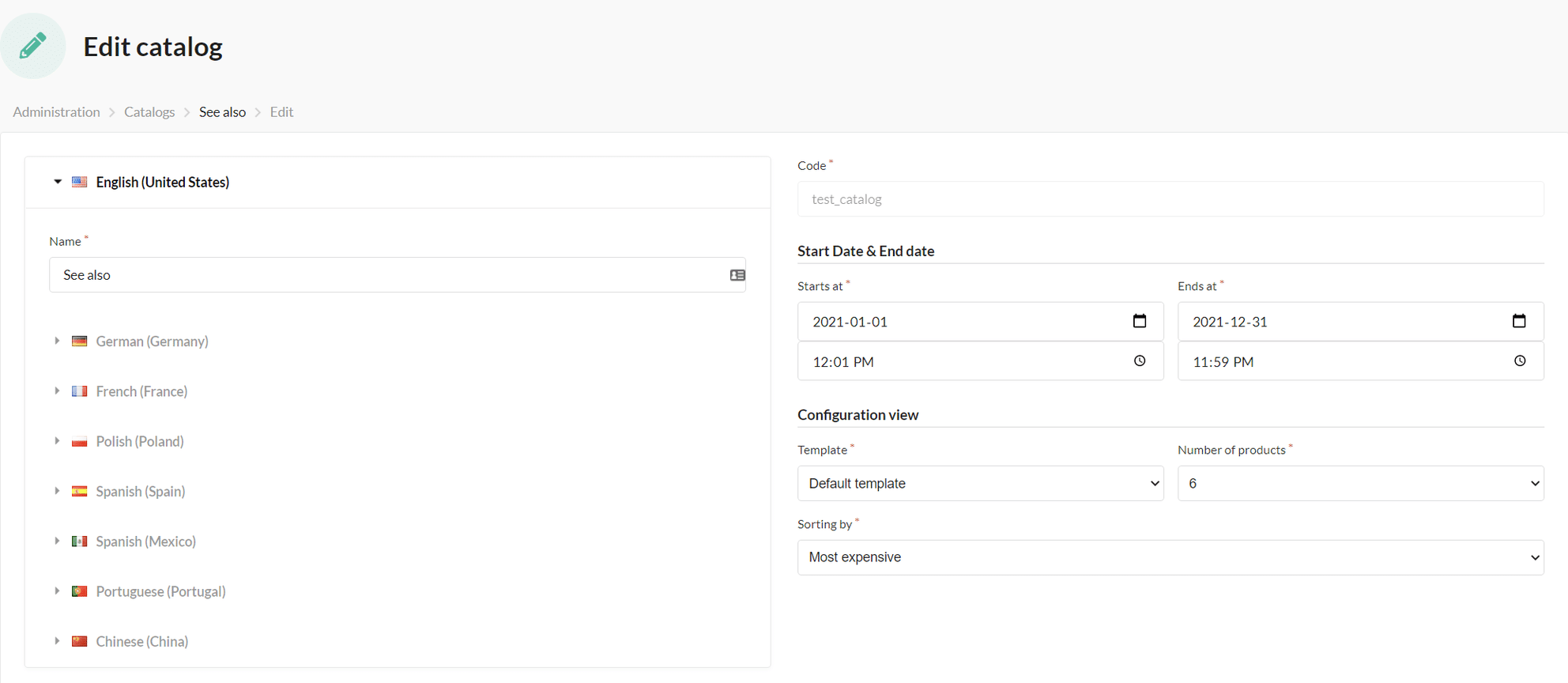
Task: Click the Portugal flag icon
Action: tap(80, 591)
